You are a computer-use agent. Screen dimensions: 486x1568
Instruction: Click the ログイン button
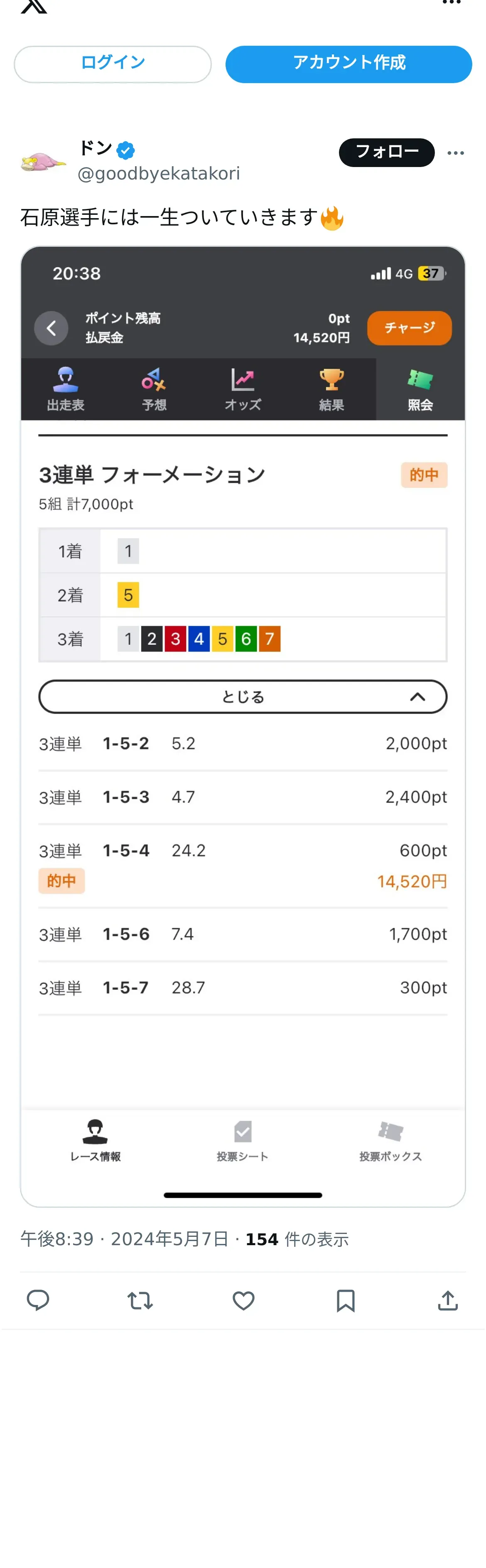113,64
